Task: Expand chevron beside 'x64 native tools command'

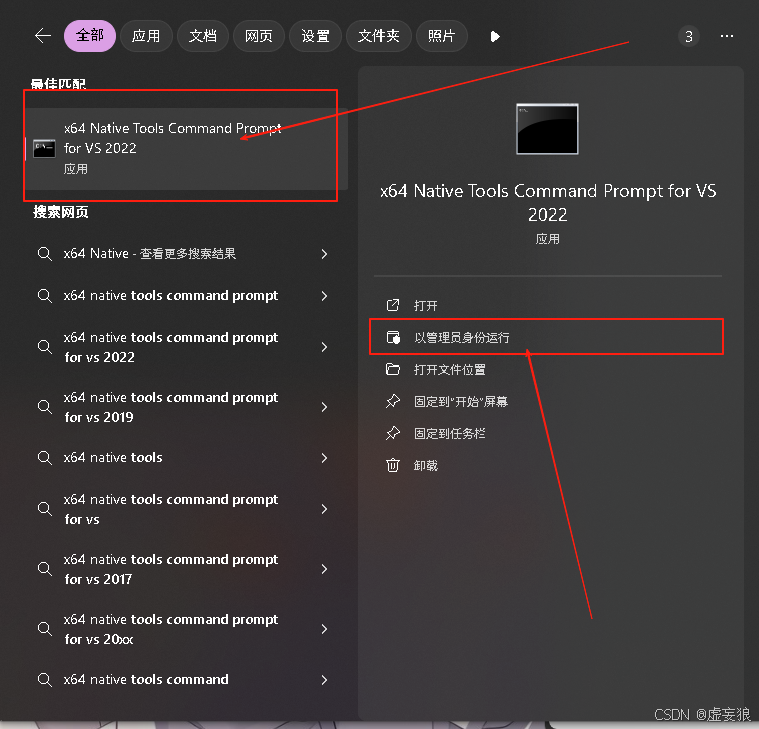Action: click(x=324, y=680)
